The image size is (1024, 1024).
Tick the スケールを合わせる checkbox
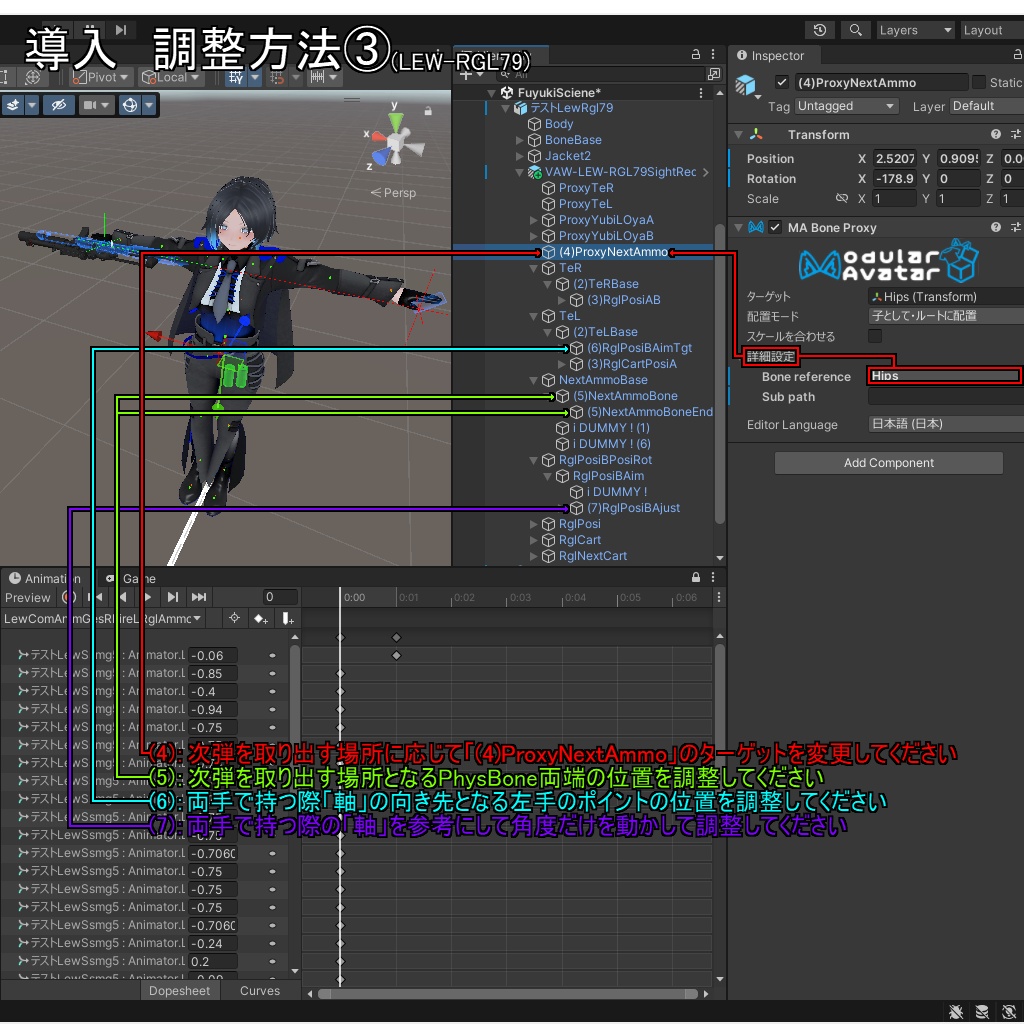pyautogui.click(x=875, y=336)
